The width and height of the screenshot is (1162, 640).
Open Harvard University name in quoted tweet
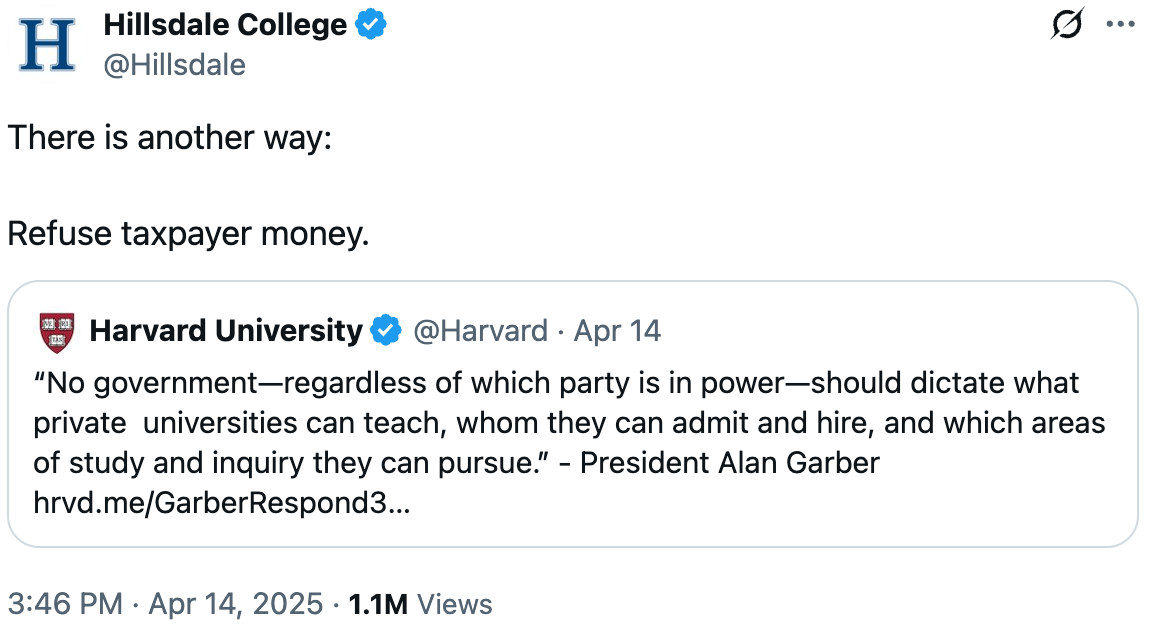tap(226, 330)
